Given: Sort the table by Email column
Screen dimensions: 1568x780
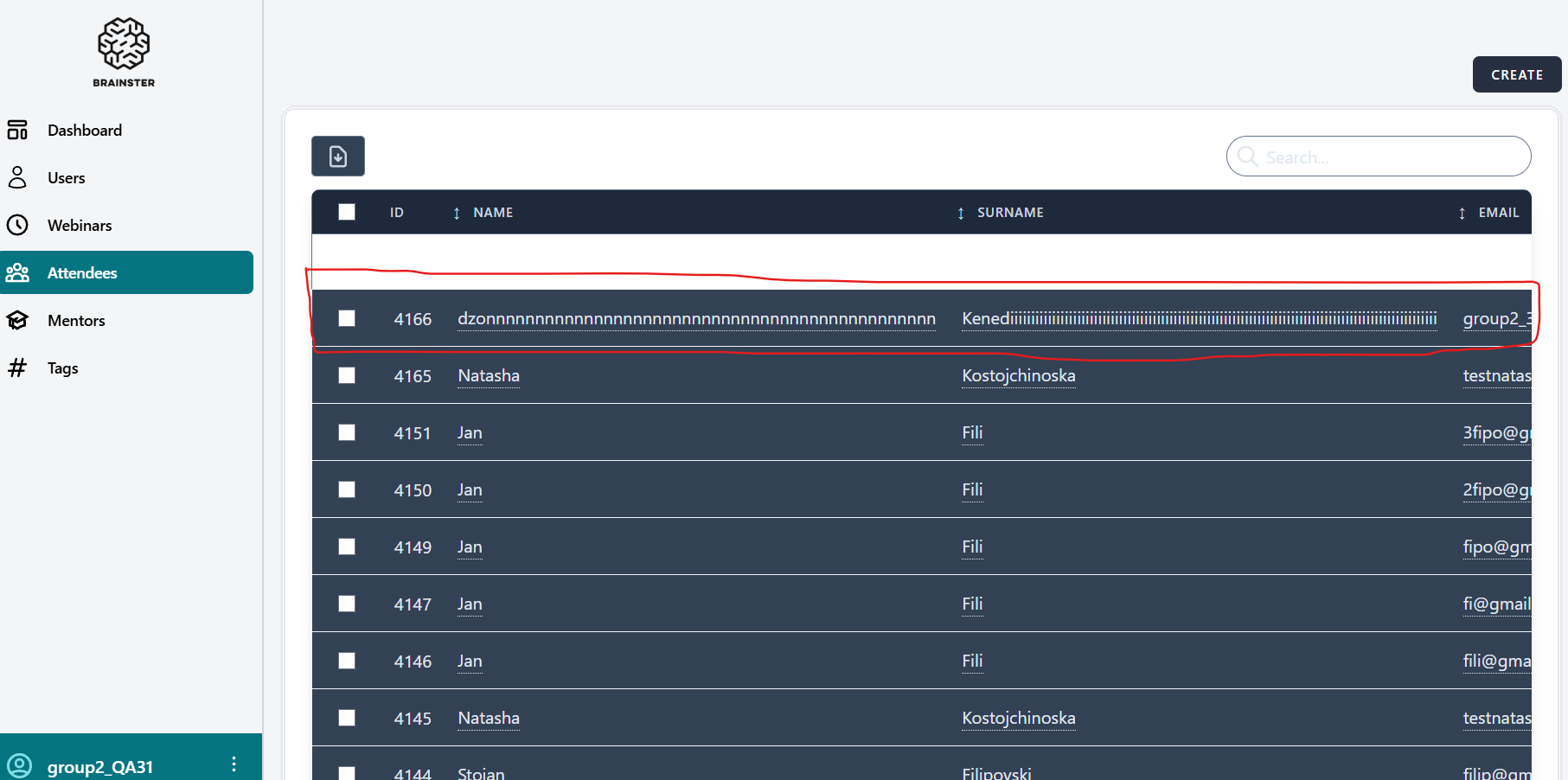Looking at the screenshot, I should point(1497,213).
